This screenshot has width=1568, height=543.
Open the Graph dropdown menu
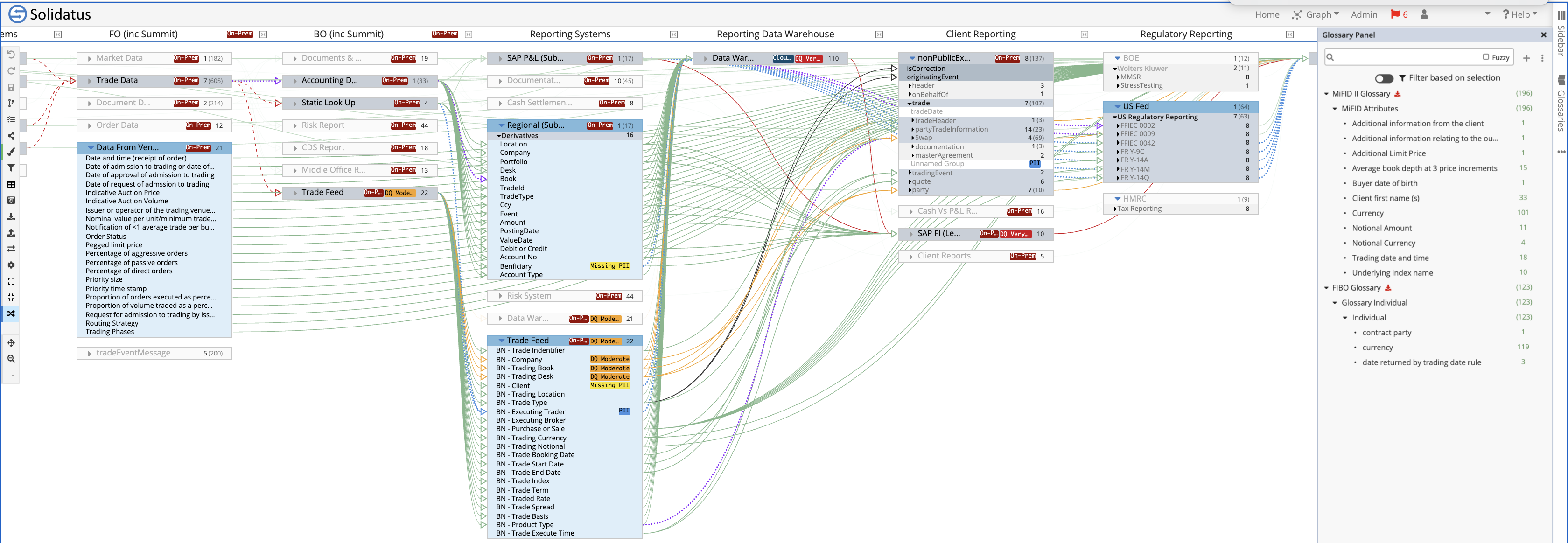pos(1316,14)
